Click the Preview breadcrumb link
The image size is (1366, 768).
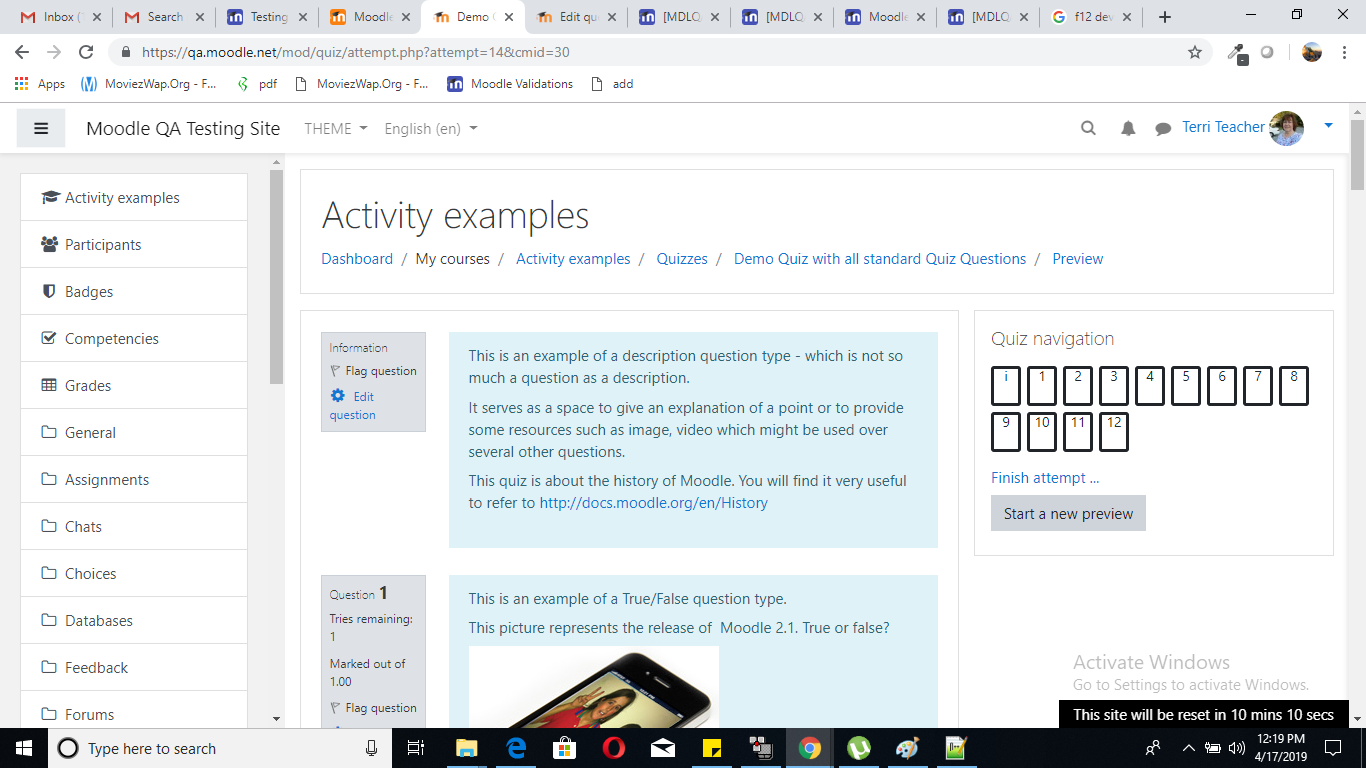pos(1078,258)
